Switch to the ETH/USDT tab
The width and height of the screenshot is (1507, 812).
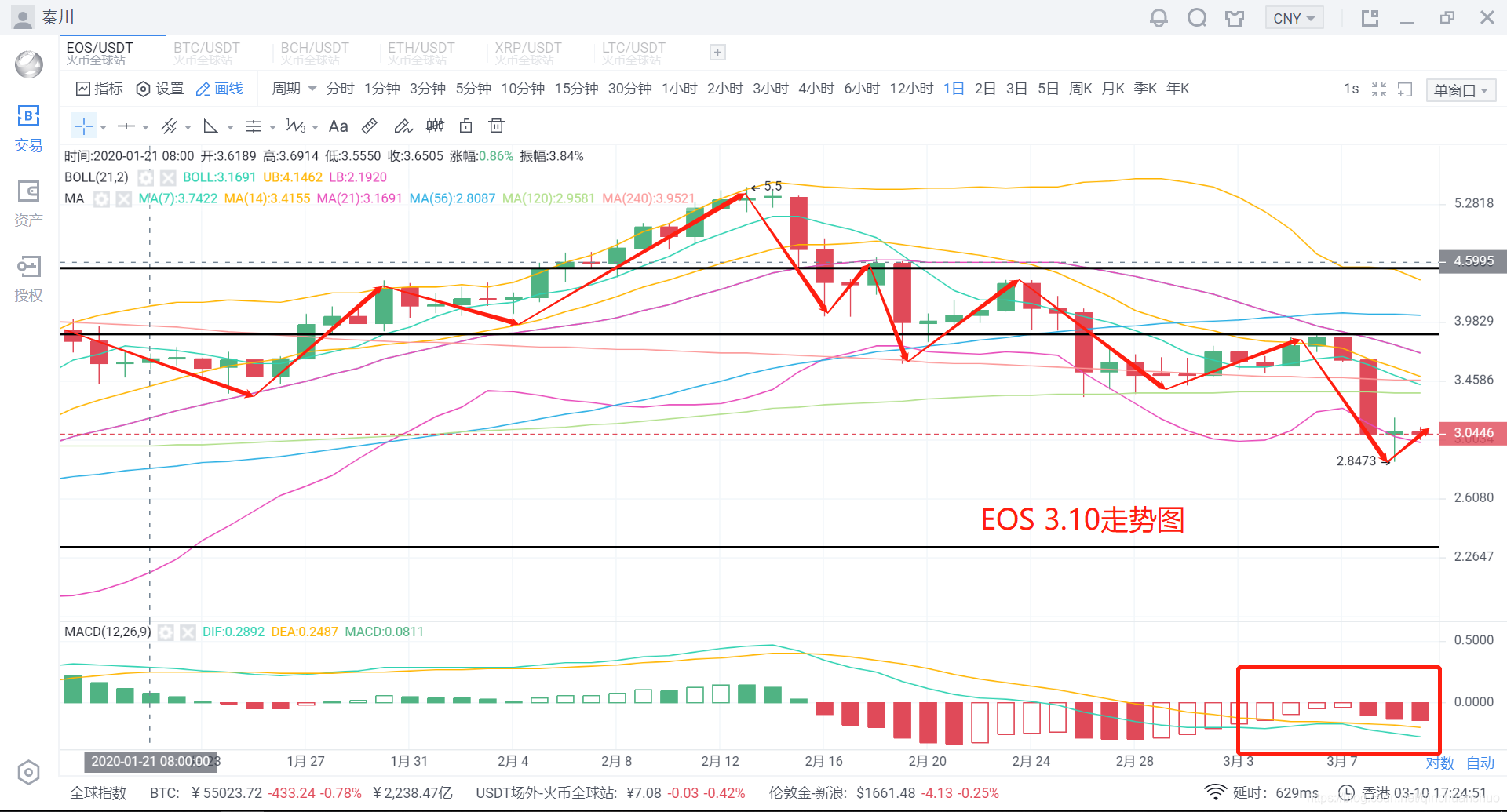tap(421, 53)
